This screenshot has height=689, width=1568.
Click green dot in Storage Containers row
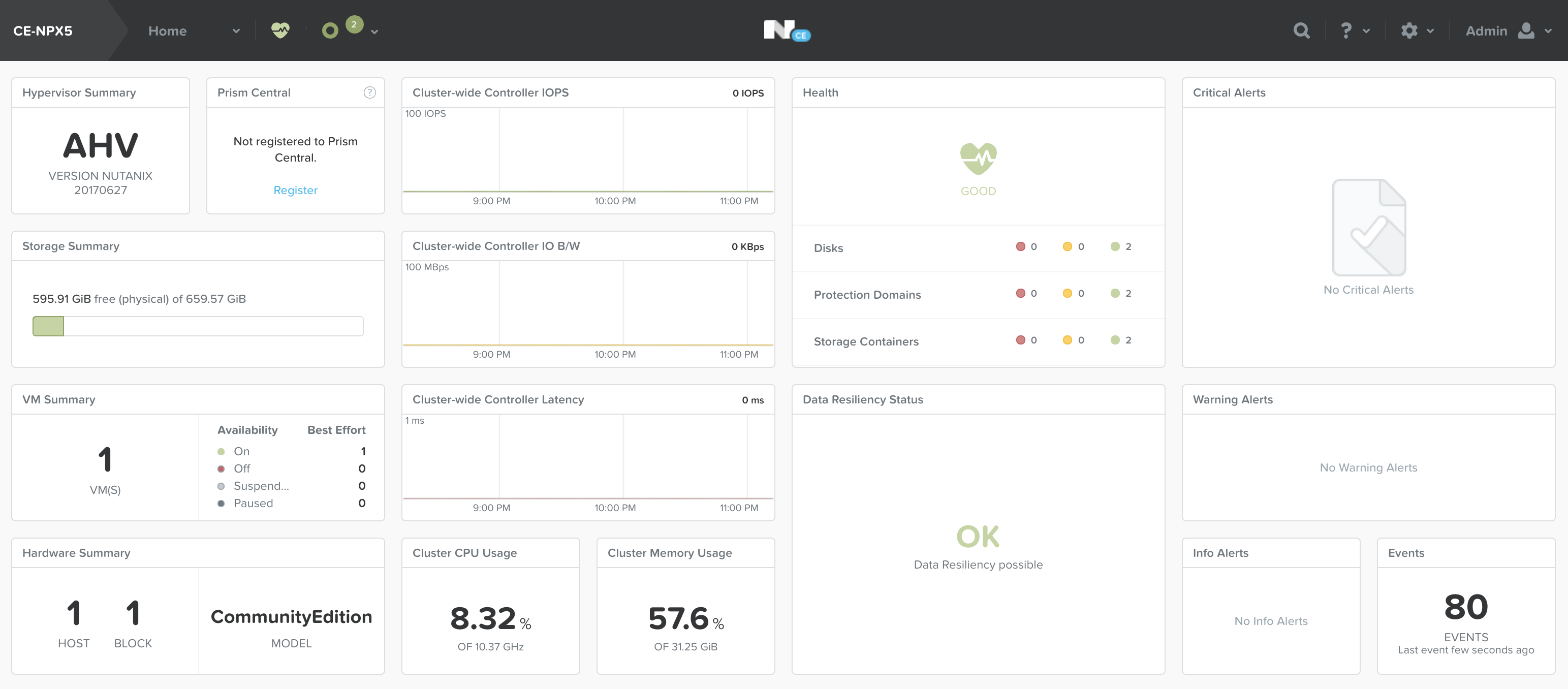click(x=1115, y=340)
